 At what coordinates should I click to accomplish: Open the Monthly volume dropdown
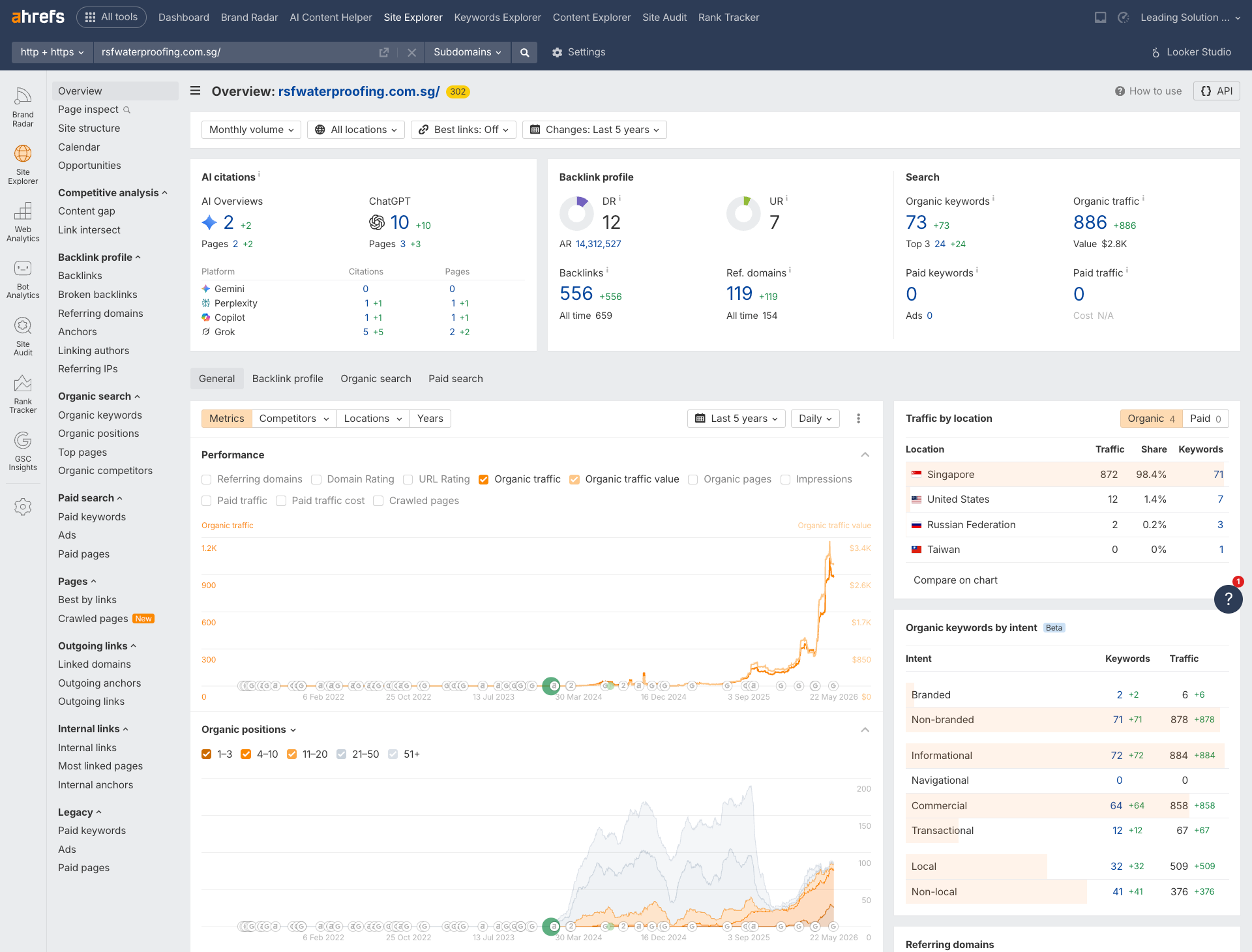[x=251, y=130]
